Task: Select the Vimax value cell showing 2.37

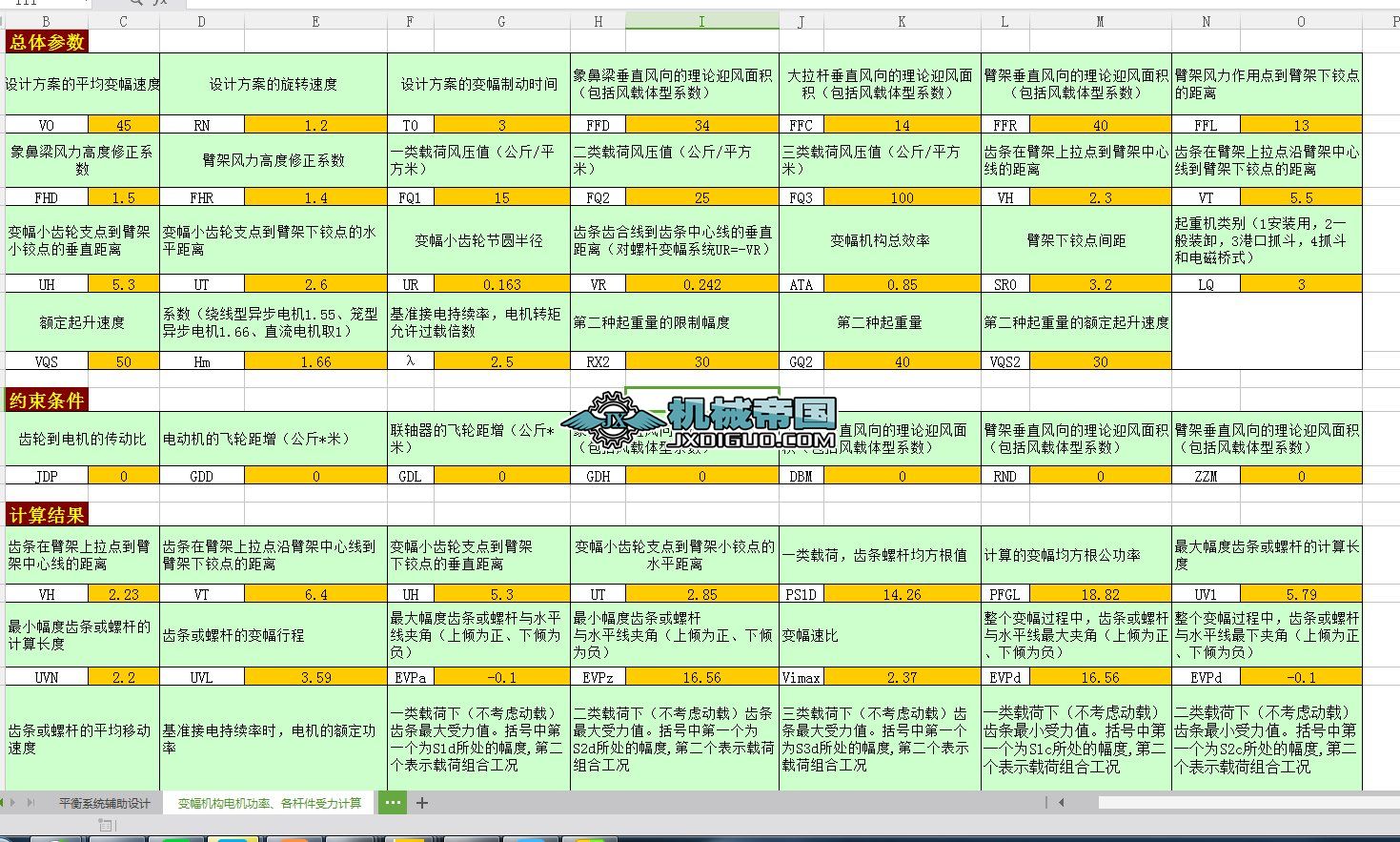Action: pyautogui.click(x=902, y=677)
